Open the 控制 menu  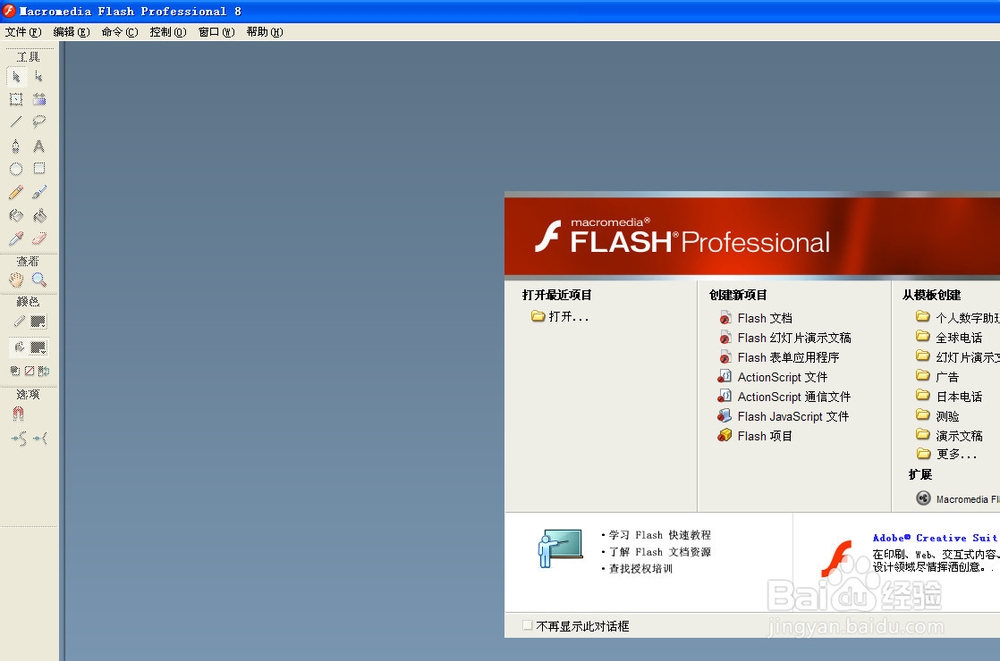(168, 32)
